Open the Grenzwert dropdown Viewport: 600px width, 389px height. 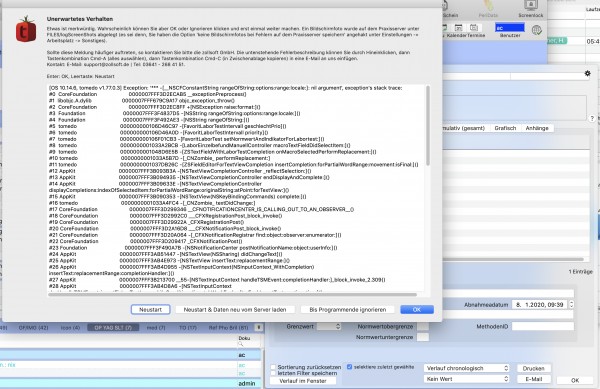coord(329,326)
